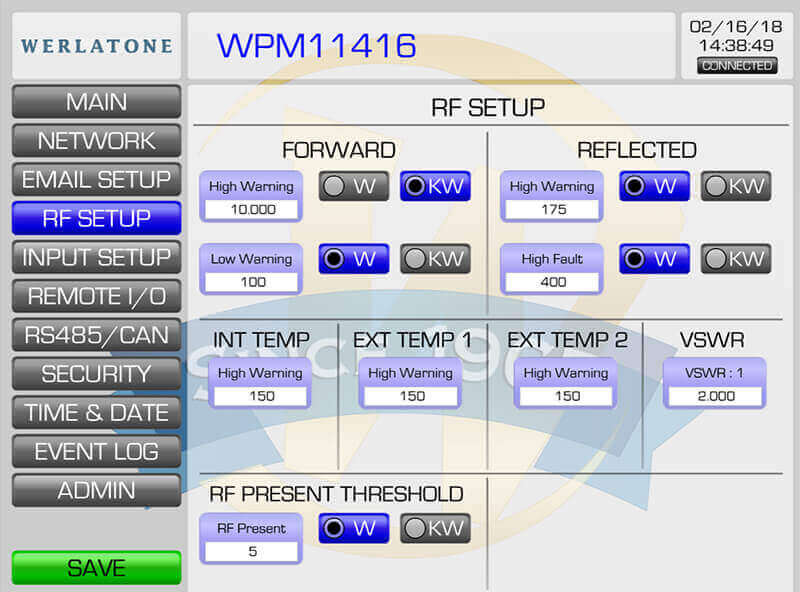Screen dimensions: 800x592
Task: Open the ADMIN page
Action: pos(96,490)
